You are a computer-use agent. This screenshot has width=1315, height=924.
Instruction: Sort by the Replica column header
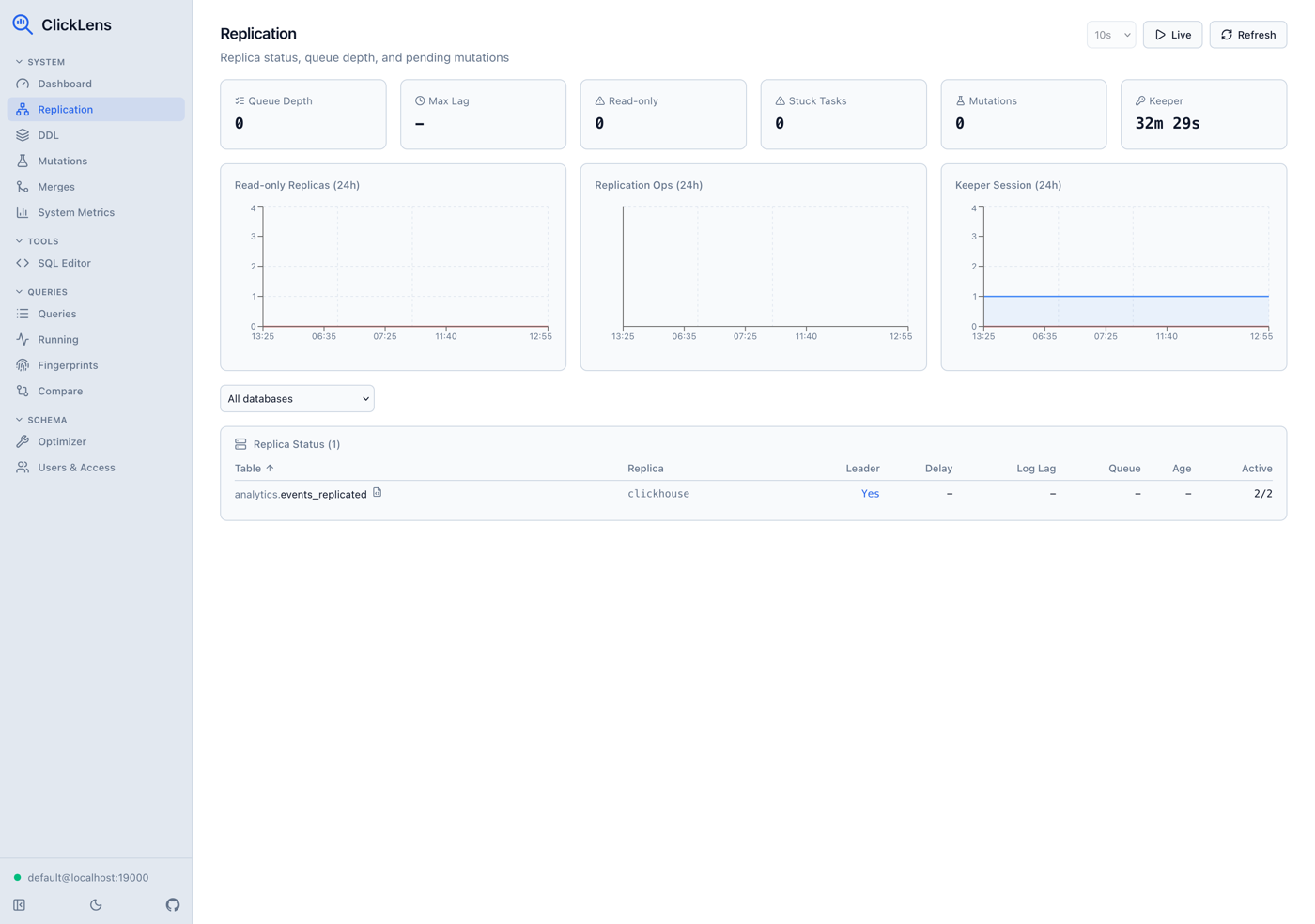point(645,468)
